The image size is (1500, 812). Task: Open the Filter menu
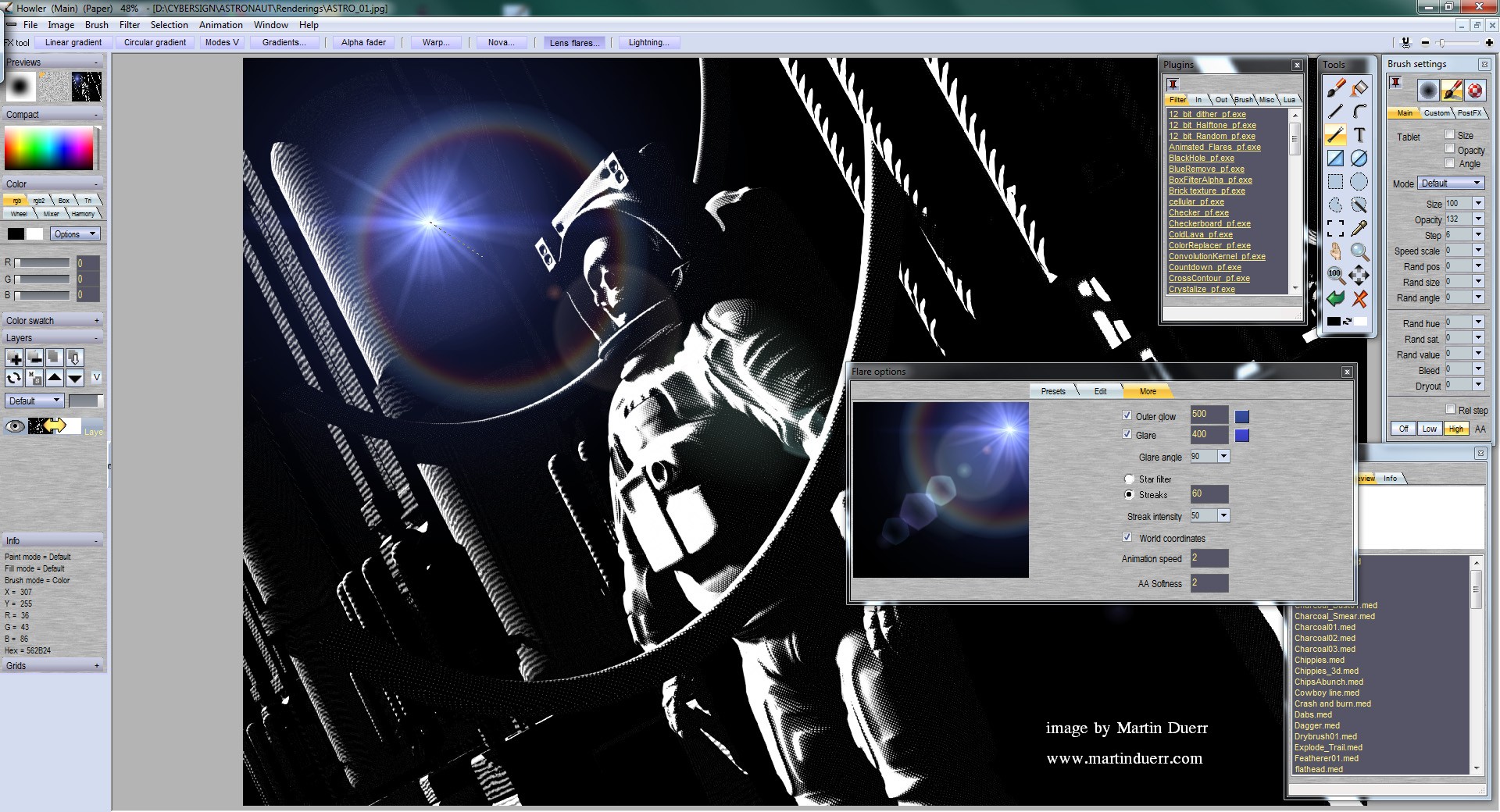coord(130,24)
